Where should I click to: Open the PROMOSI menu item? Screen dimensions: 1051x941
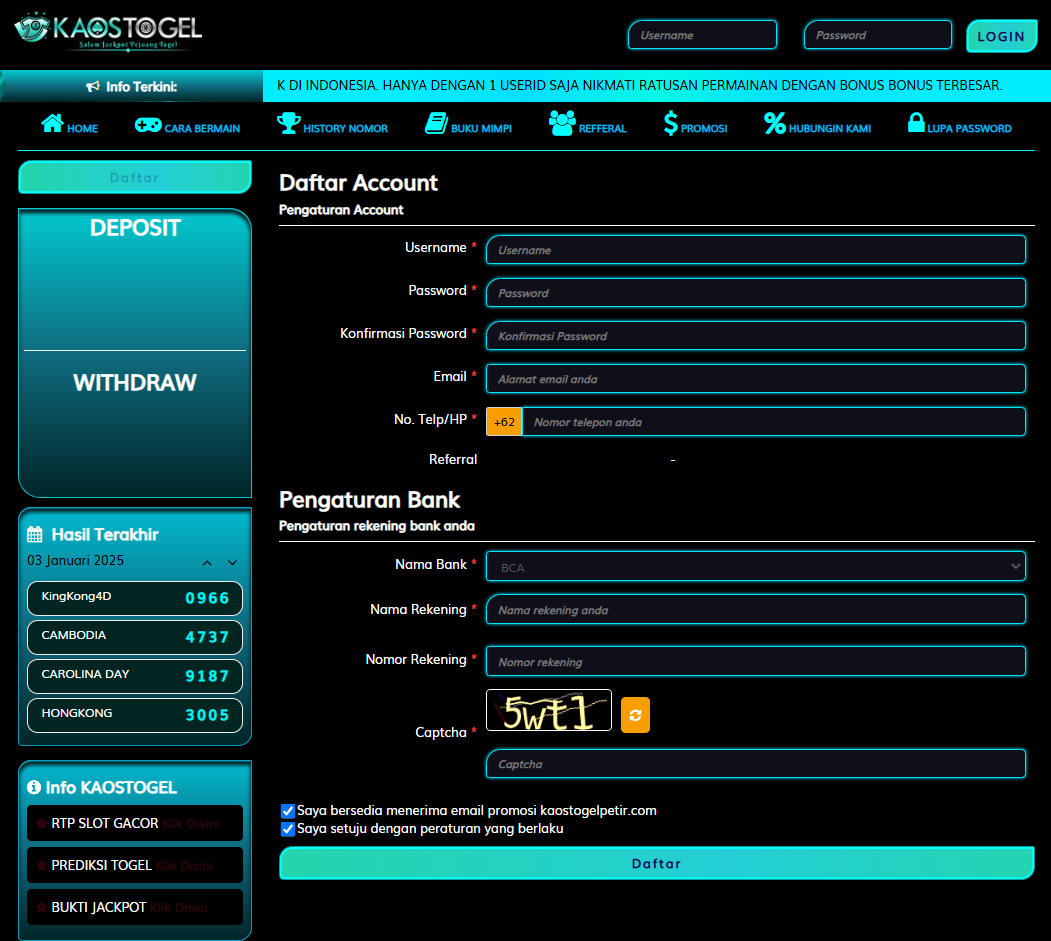[696, 124]
